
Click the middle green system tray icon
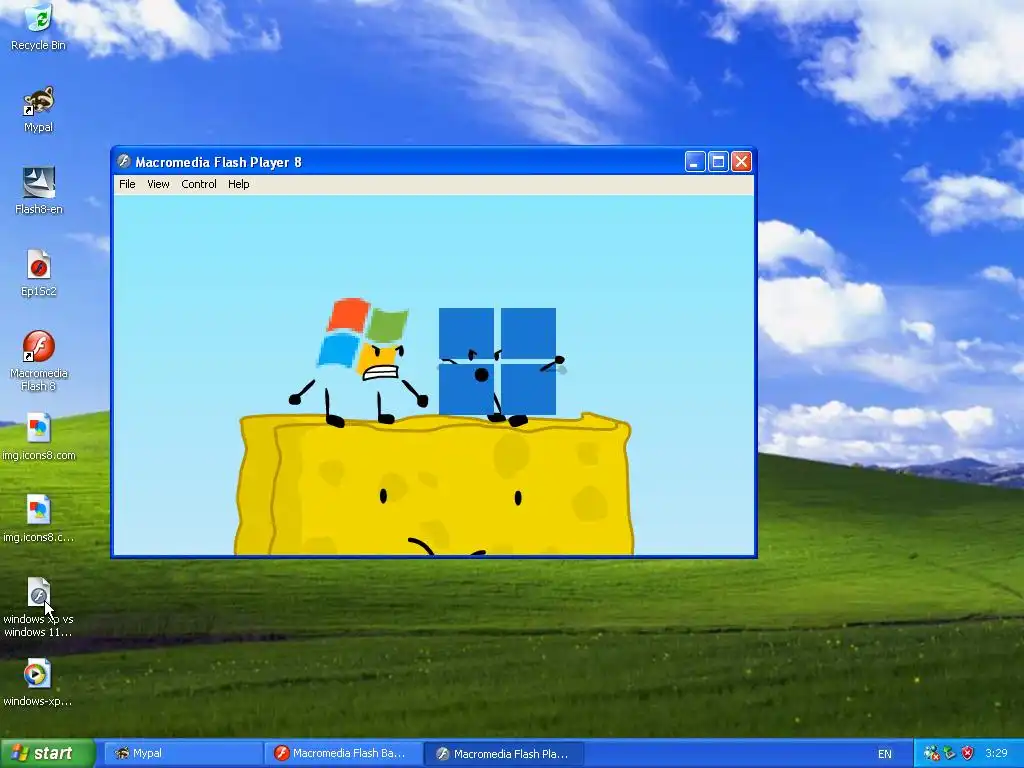pos(950,754)
